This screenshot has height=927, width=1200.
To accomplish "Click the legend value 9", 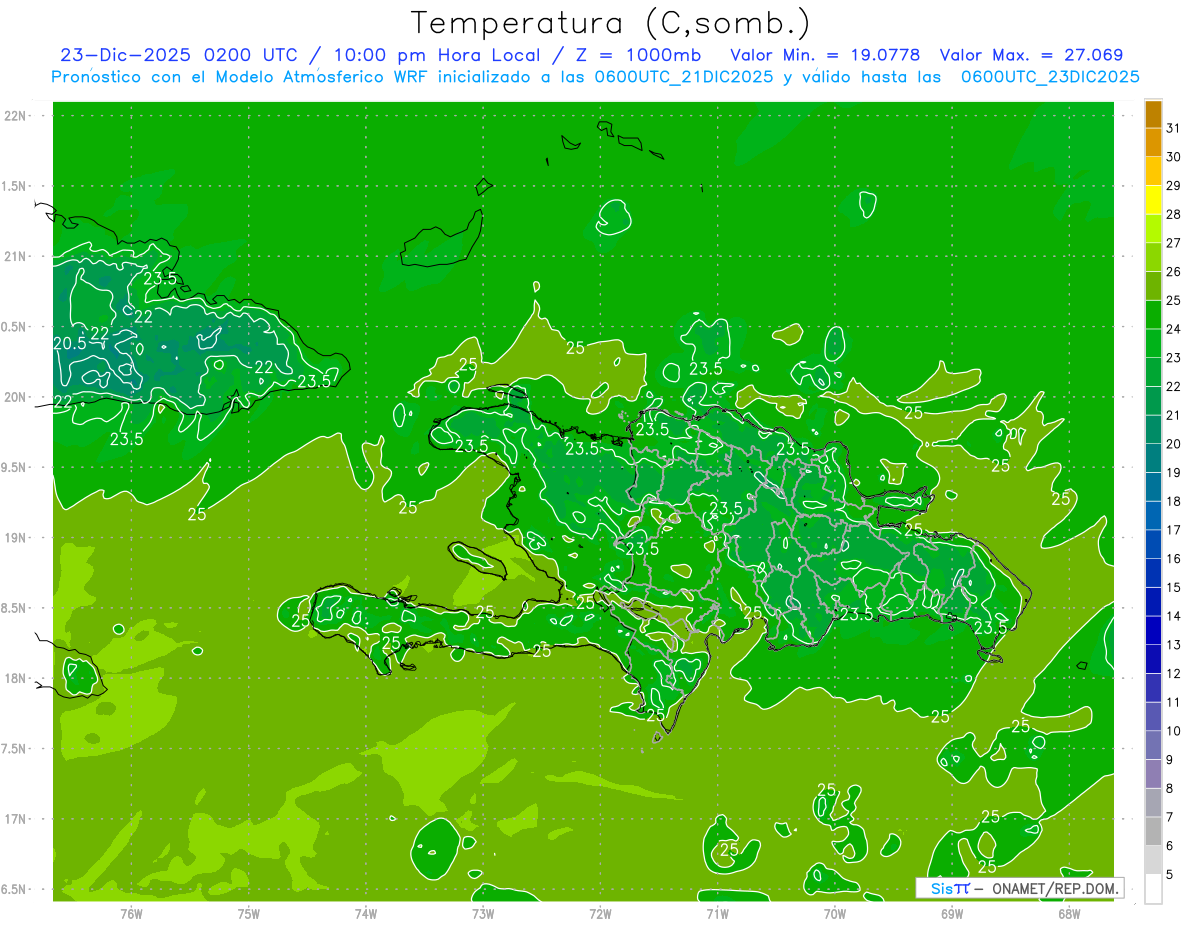I will [1170, 760].
